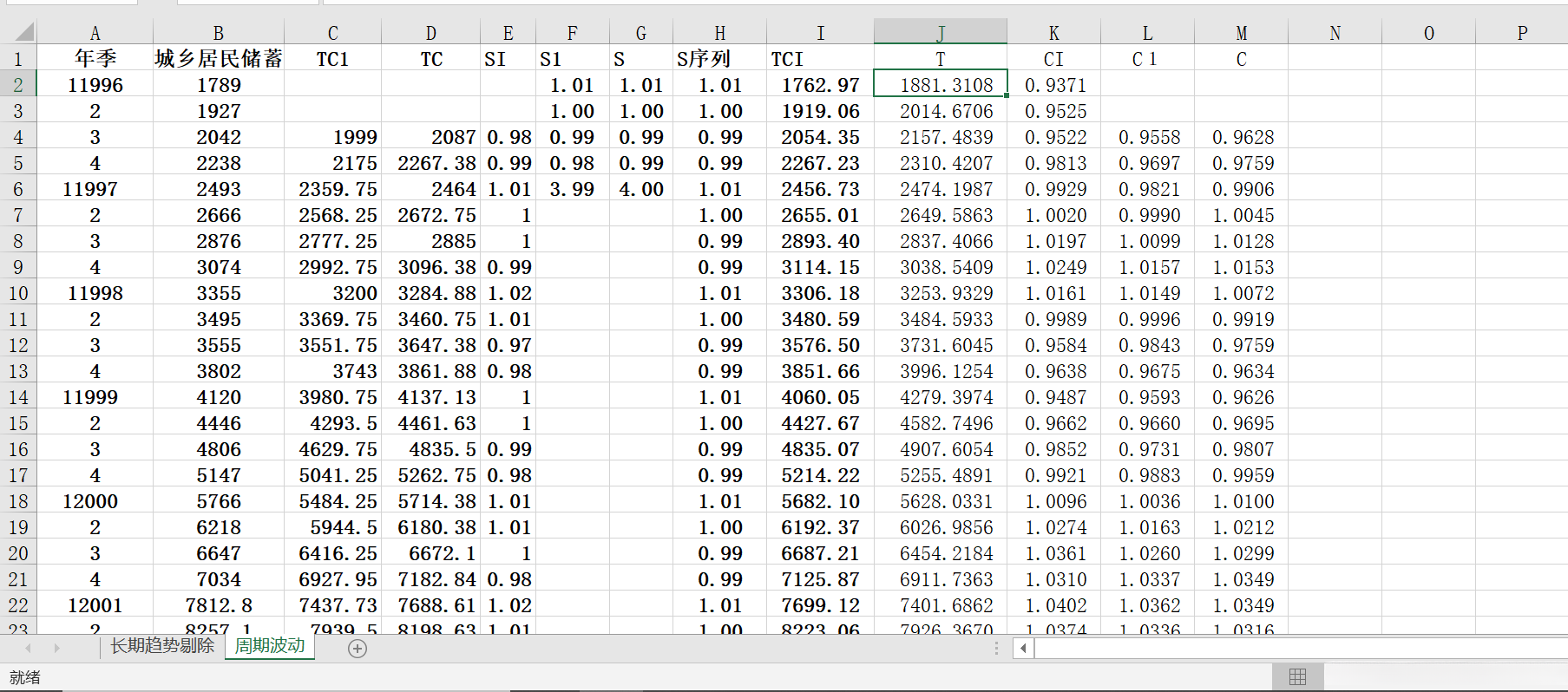Viewport: 1568px width, 692px height.
Task: Open the 长期趋势剔除 sheet tab
Action: 162,646
